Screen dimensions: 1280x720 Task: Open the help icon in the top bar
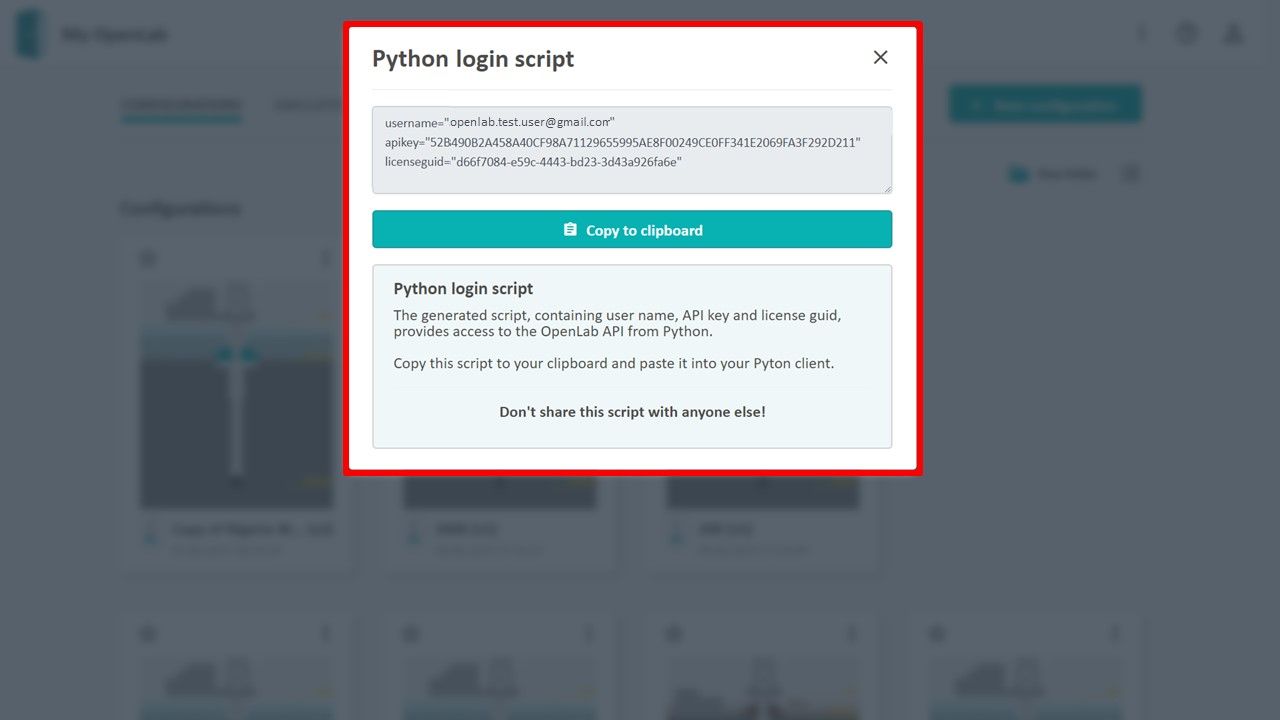(1187, 34)
